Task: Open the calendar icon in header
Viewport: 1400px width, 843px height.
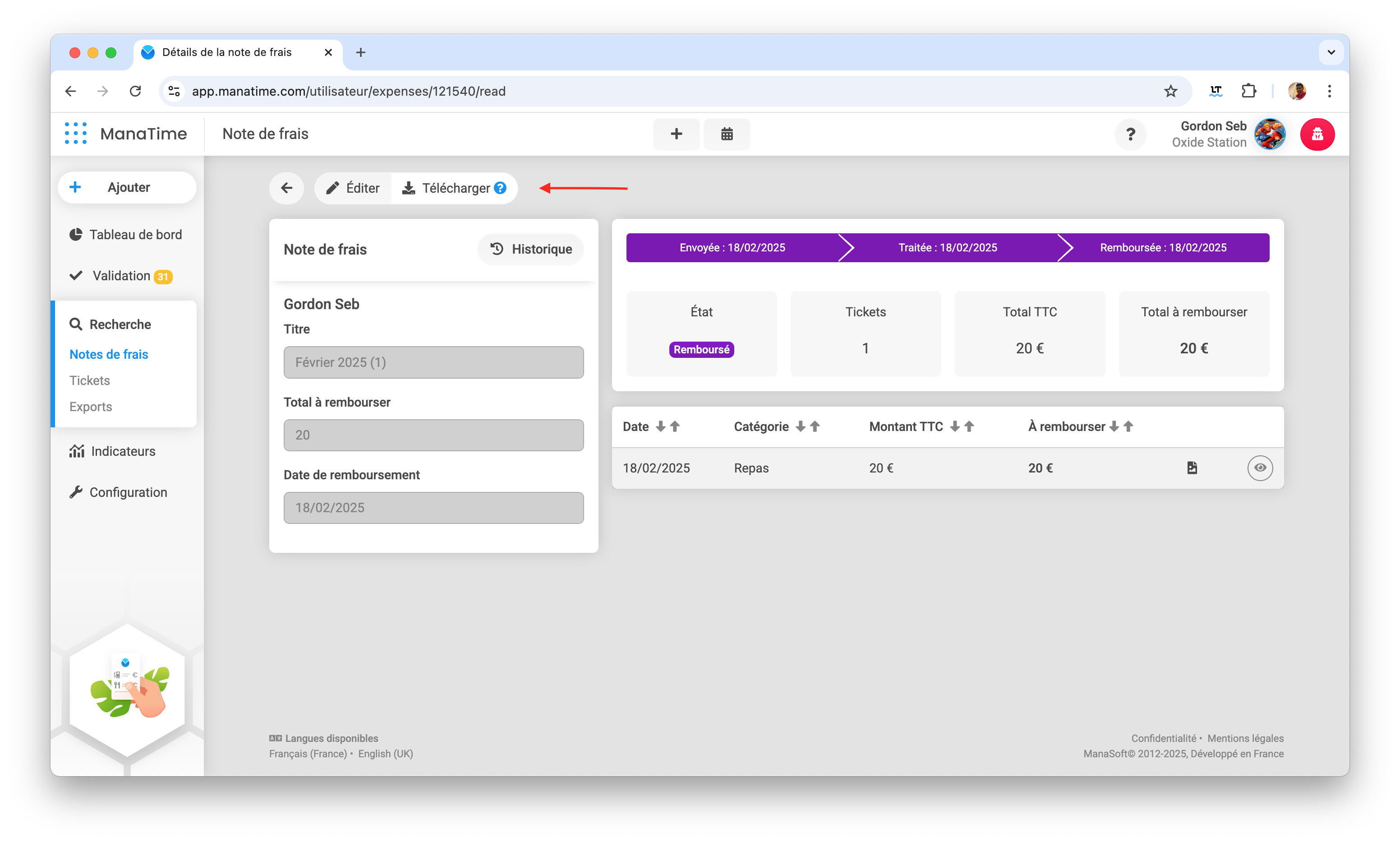Action: pos(727,134)
